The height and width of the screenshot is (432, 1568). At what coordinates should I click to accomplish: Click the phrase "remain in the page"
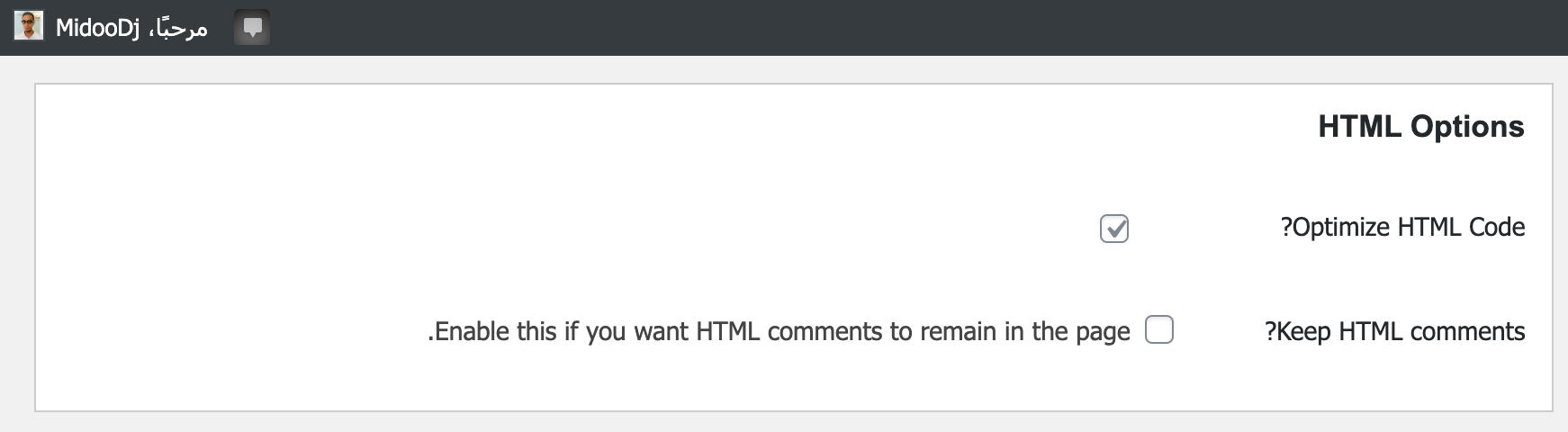1036,332
